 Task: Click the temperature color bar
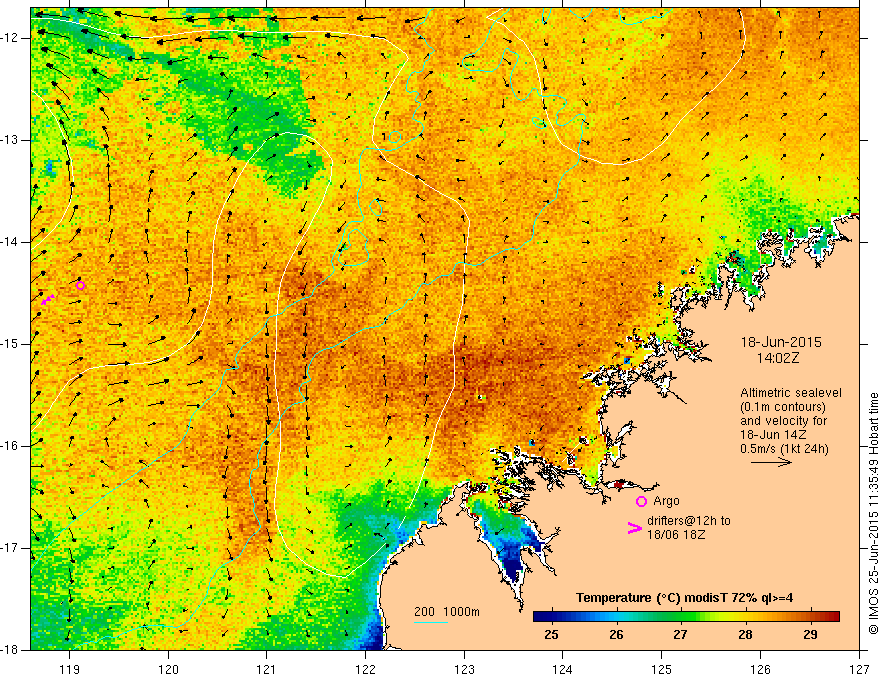[686, 616]
